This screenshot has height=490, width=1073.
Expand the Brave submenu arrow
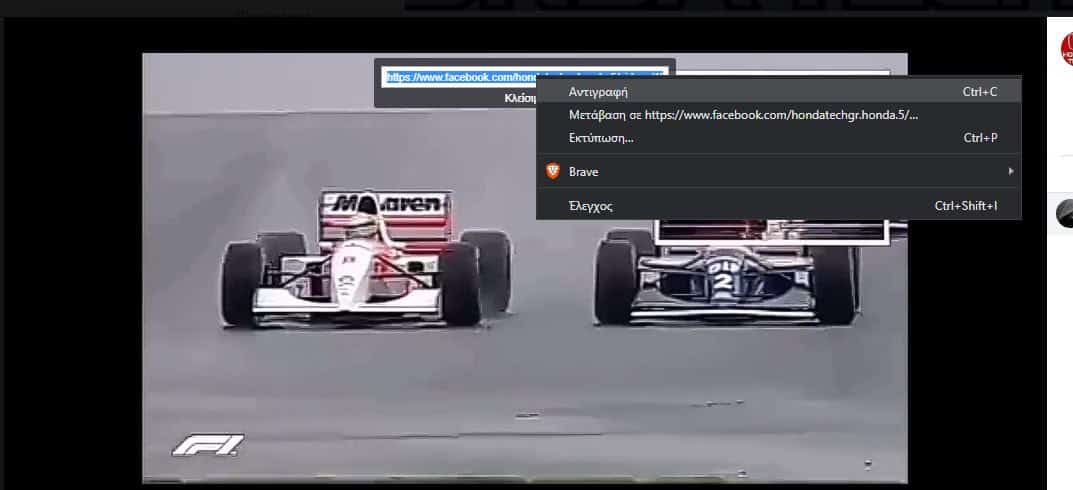coord(1011,171)
